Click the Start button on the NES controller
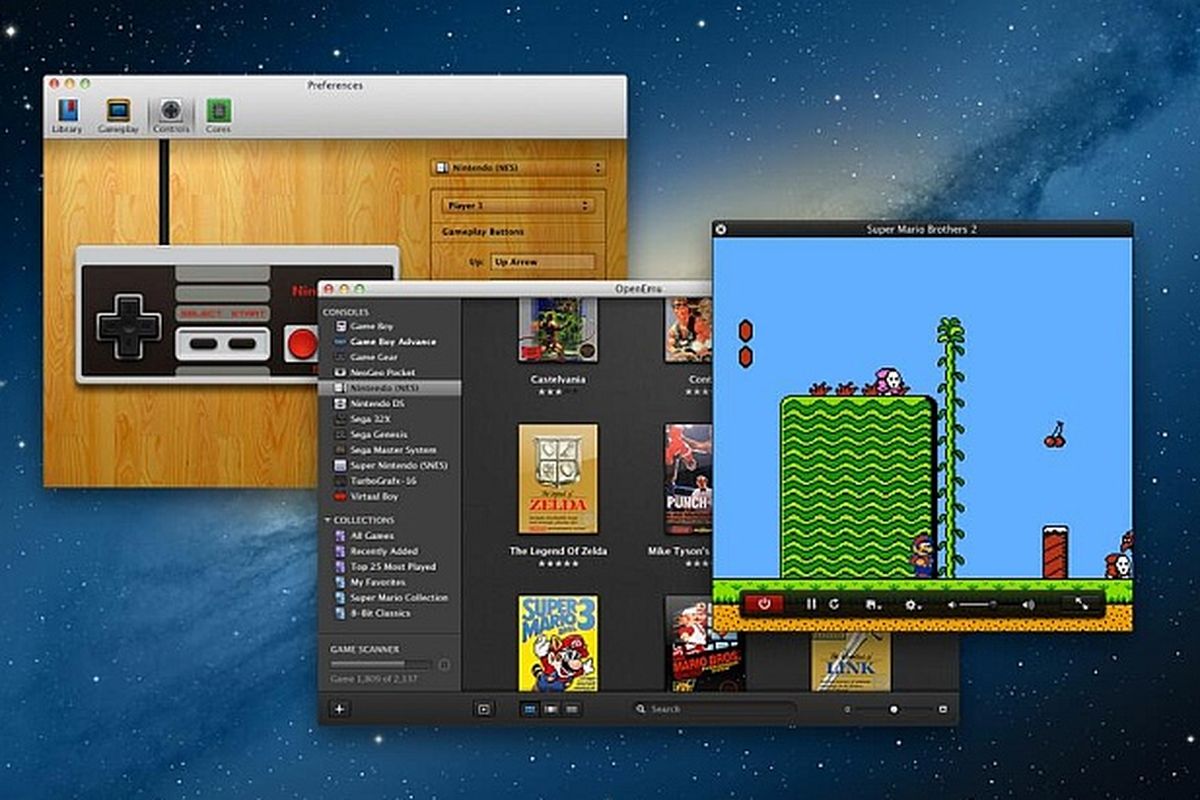 point(242,343)
